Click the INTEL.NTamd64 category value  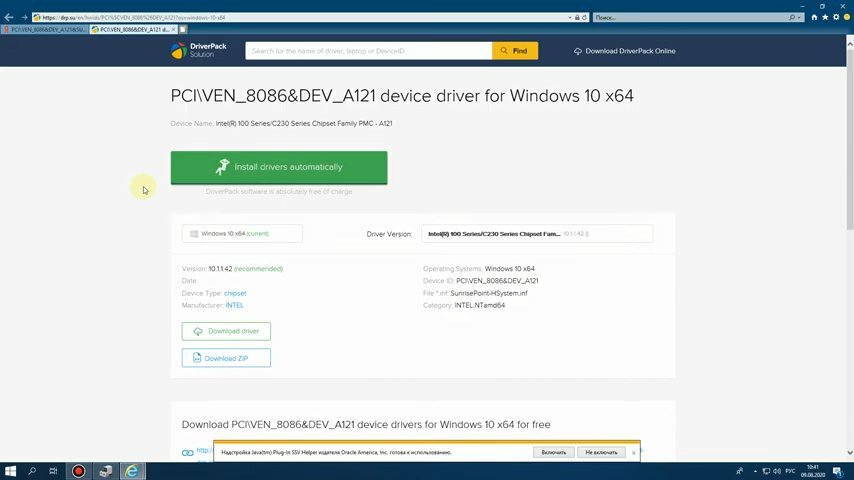480,305
